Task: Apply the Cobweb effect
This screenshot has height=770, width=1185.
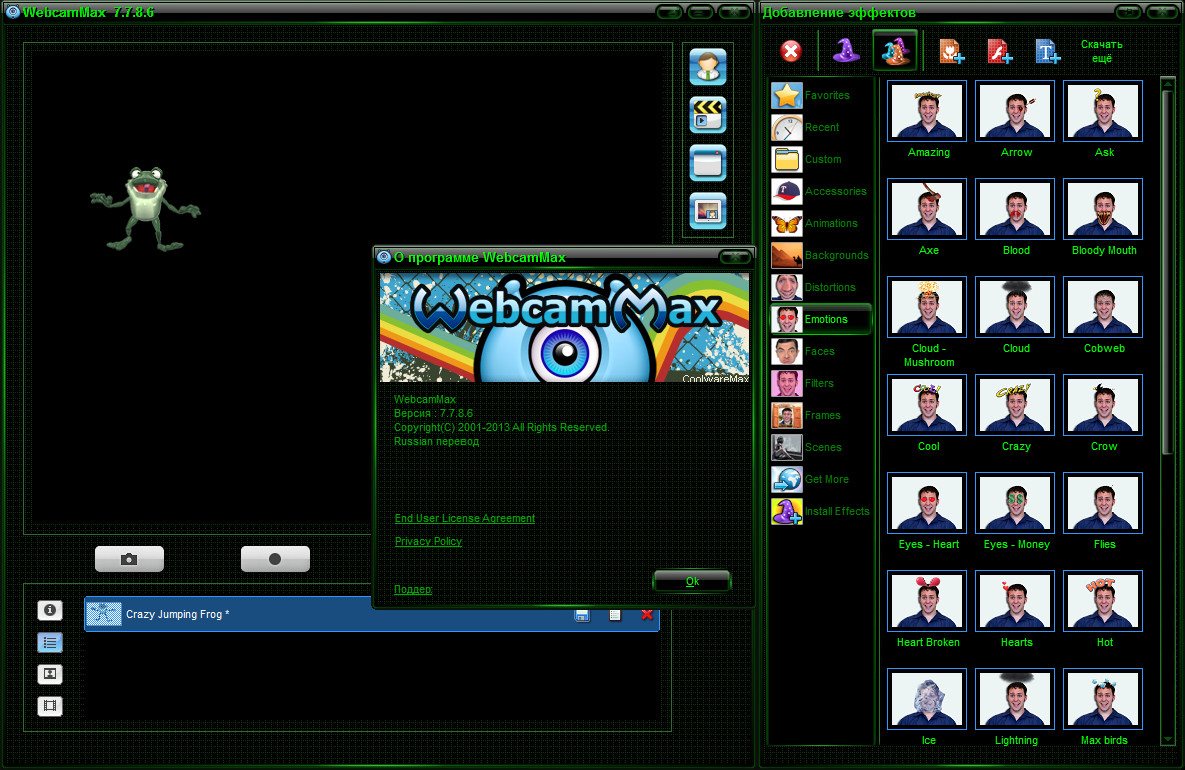Action: pyautogui.click(x=1103, y=307)
